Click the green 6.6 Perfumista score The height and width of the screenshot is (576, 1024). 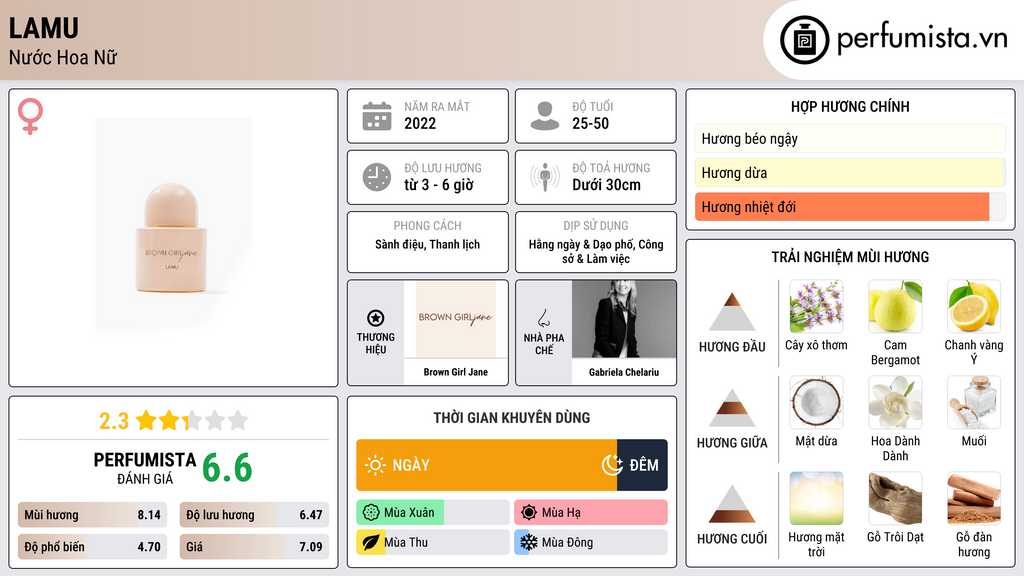point(227,468)
